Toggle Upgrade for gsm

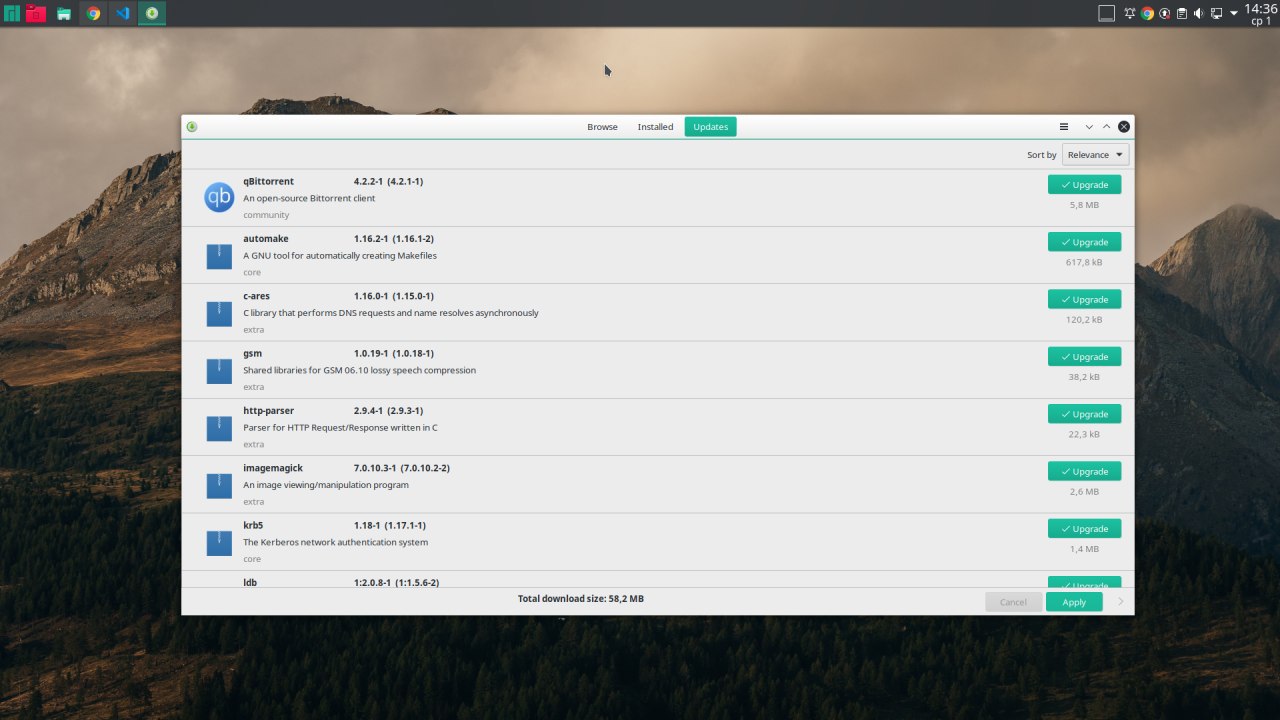tap(1084, 357)
